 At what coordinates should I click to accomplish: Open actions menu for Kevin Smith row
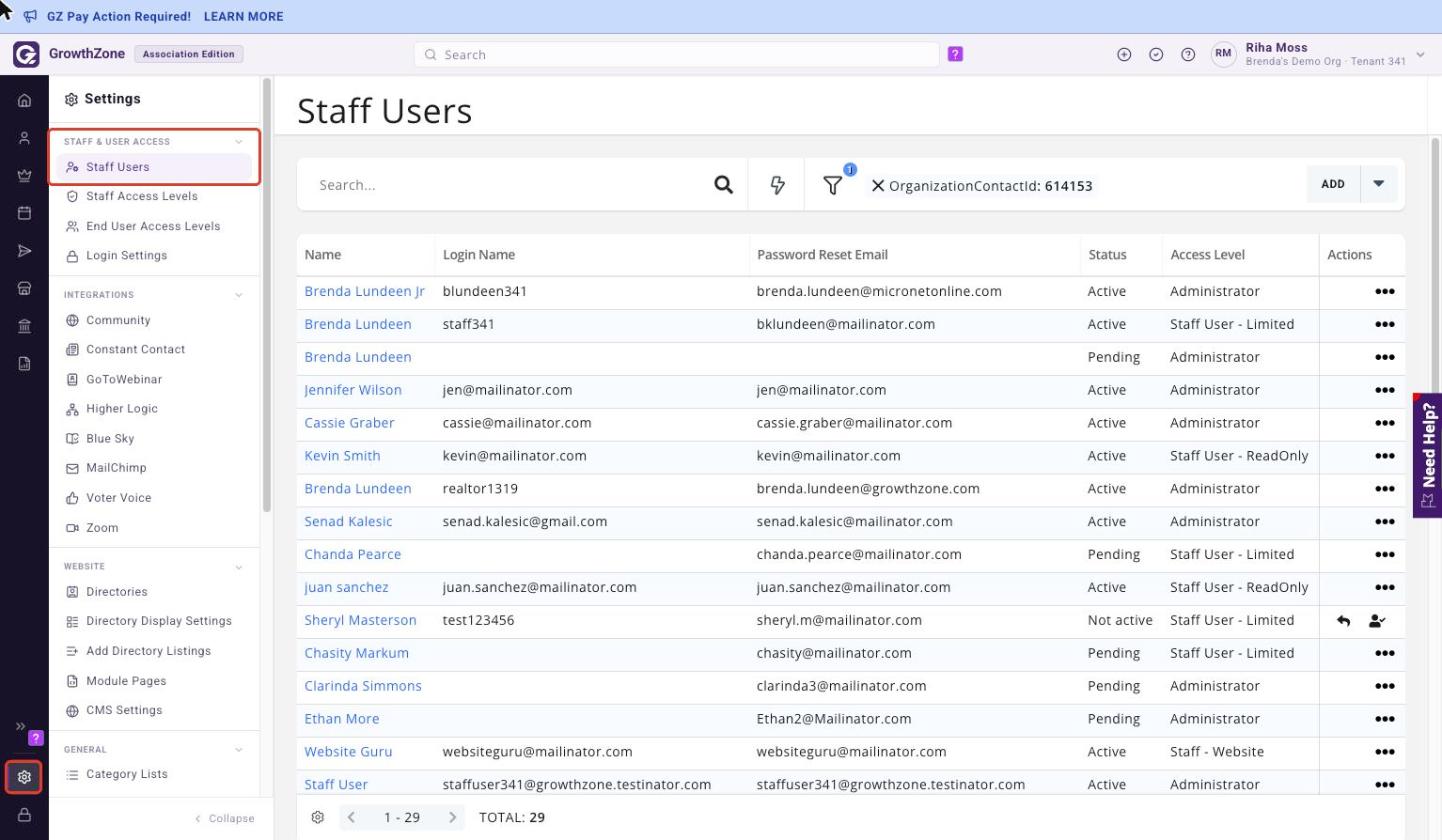[x=1384, y=456]
